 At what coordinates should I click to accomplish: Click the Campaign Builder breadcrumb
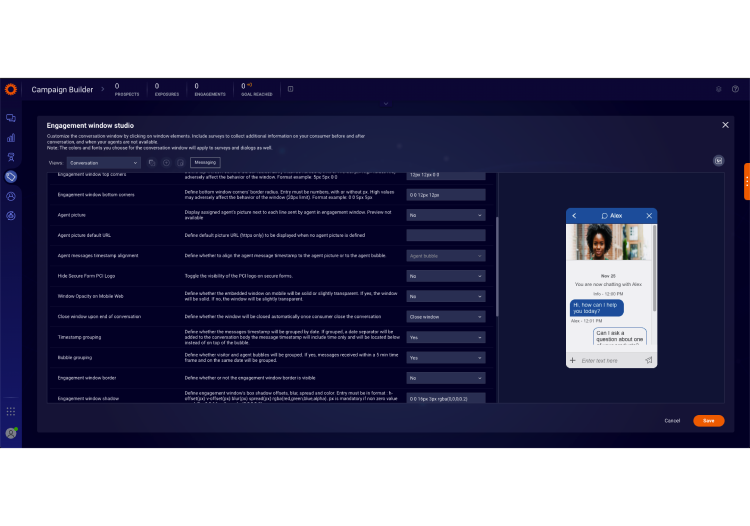[62, 89]
